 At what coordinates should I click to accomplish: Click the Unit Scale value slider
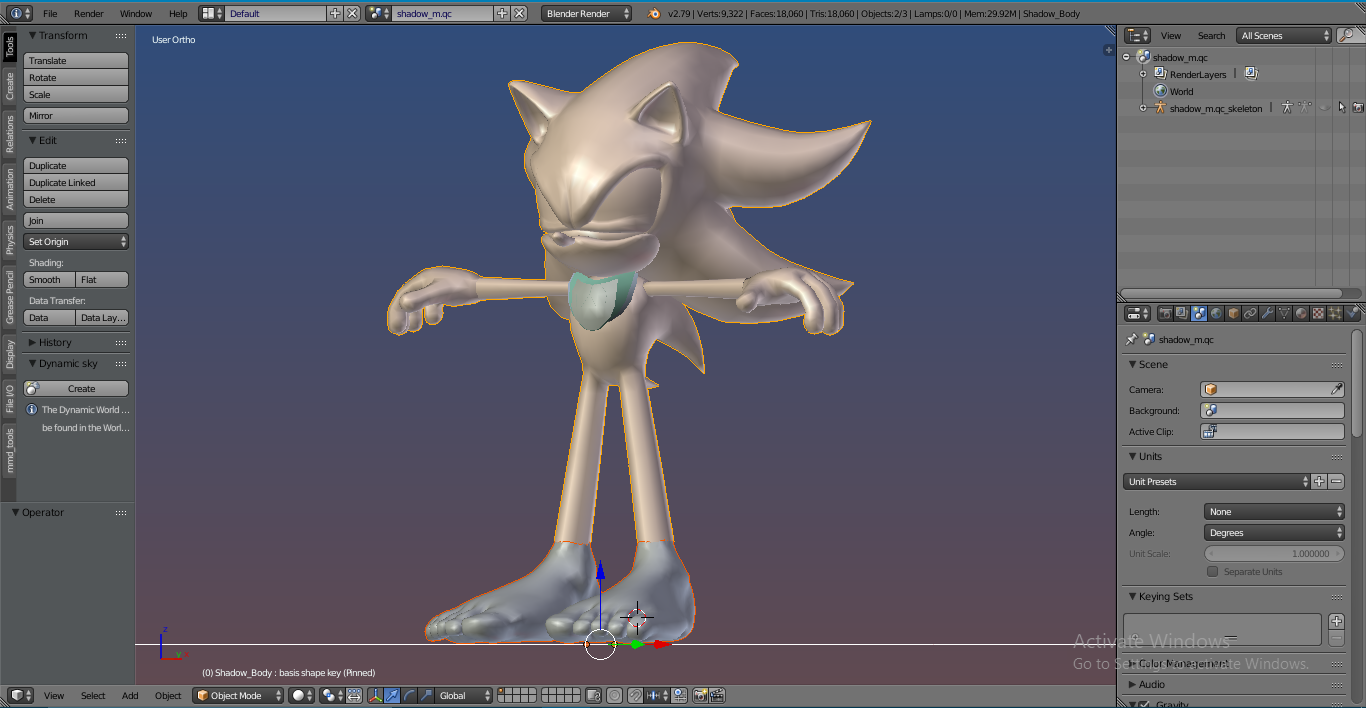click(x=1274, y=554)
